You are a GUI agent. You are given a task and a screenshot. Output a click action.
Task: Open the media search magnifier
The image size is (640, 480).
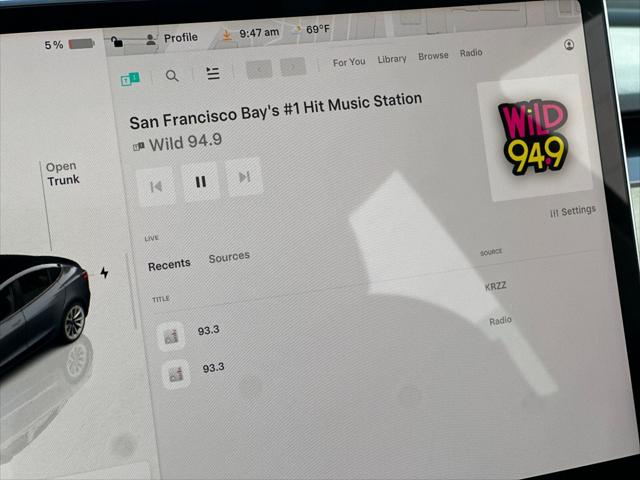pos(172,76)
